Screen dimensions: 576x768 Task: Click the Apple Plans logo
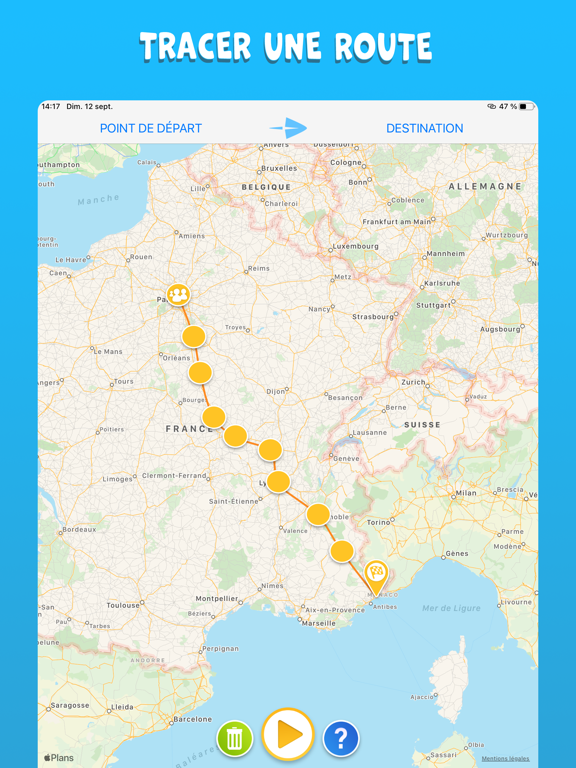pyautogui.click(x=59, y=758)
